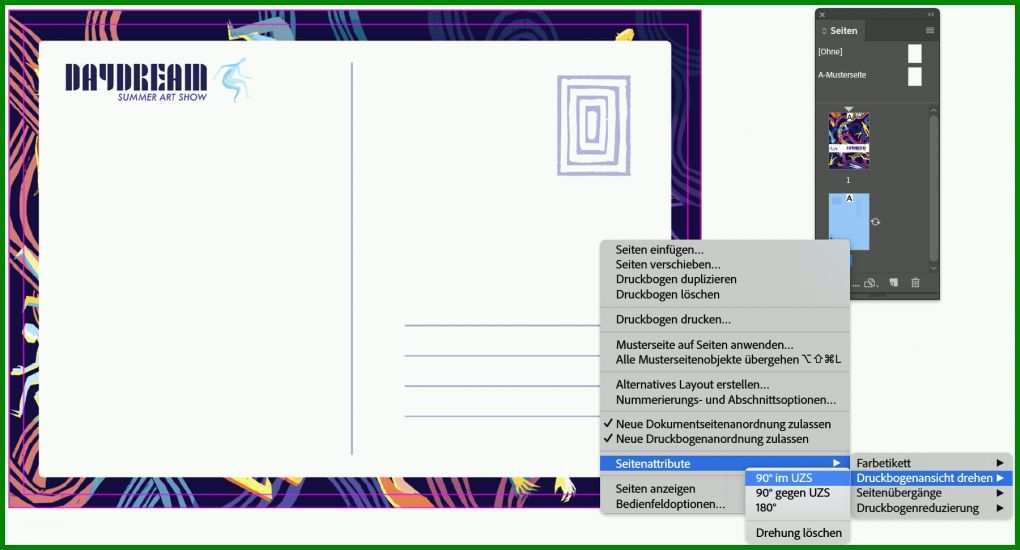Select 90° im UZS rotation
Viewport: 1020px width, 550px height.
tap(798, 478)
